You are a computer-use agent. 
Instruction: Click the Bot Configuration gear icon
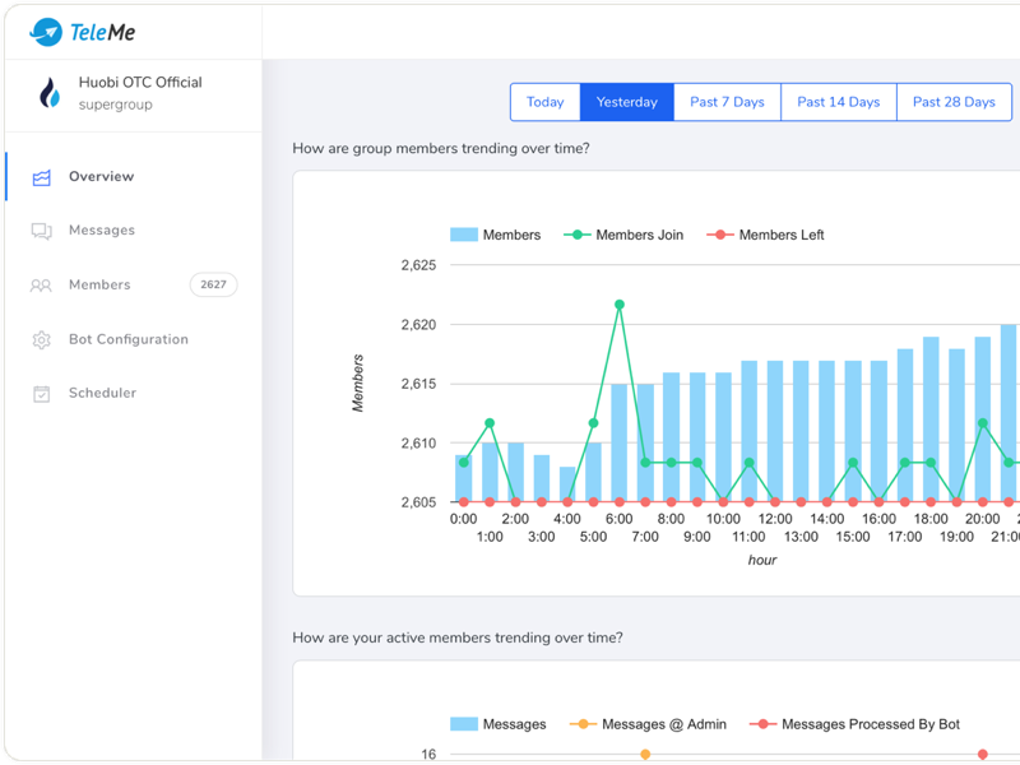(x=42, y=340)
